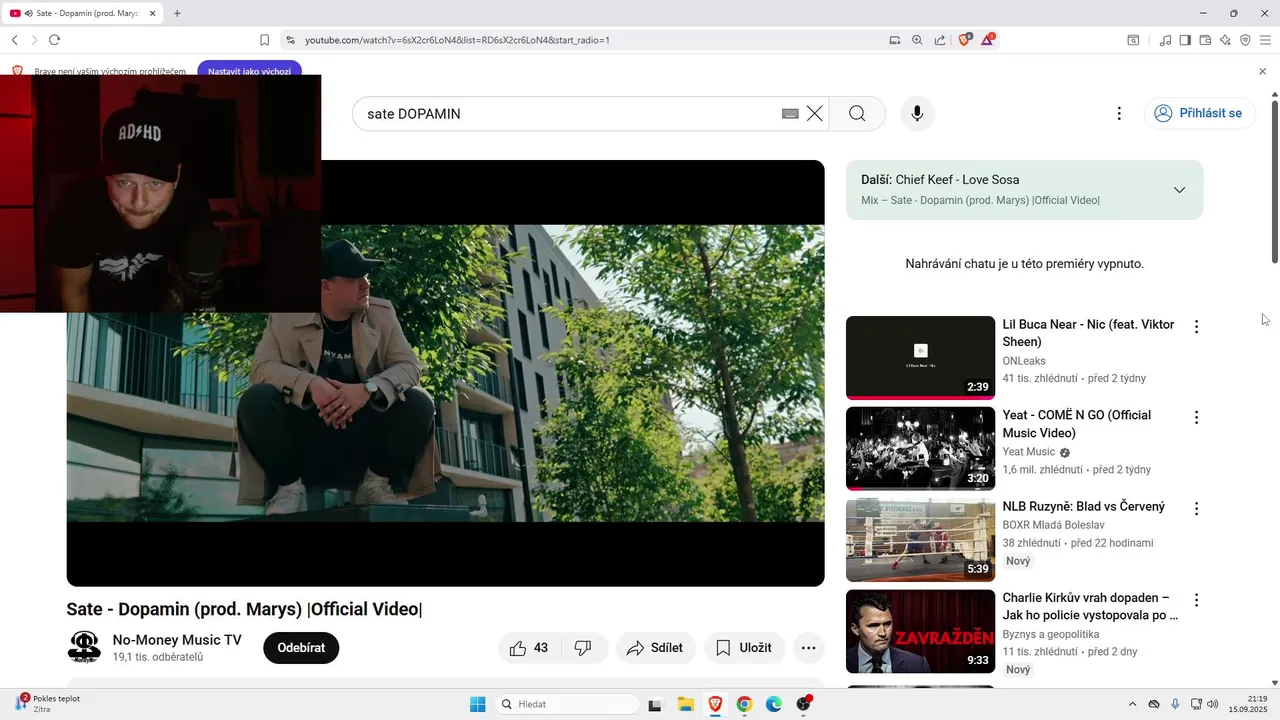1280x720 pixels.
Task: Click Nastavit jako výchozí button
Action: [250, 71]
